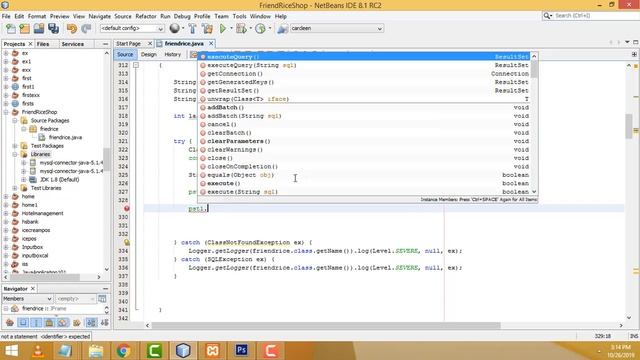Open Chrome from the taskbar
This screenshot has height=360, width=640.
coord(123,351)
